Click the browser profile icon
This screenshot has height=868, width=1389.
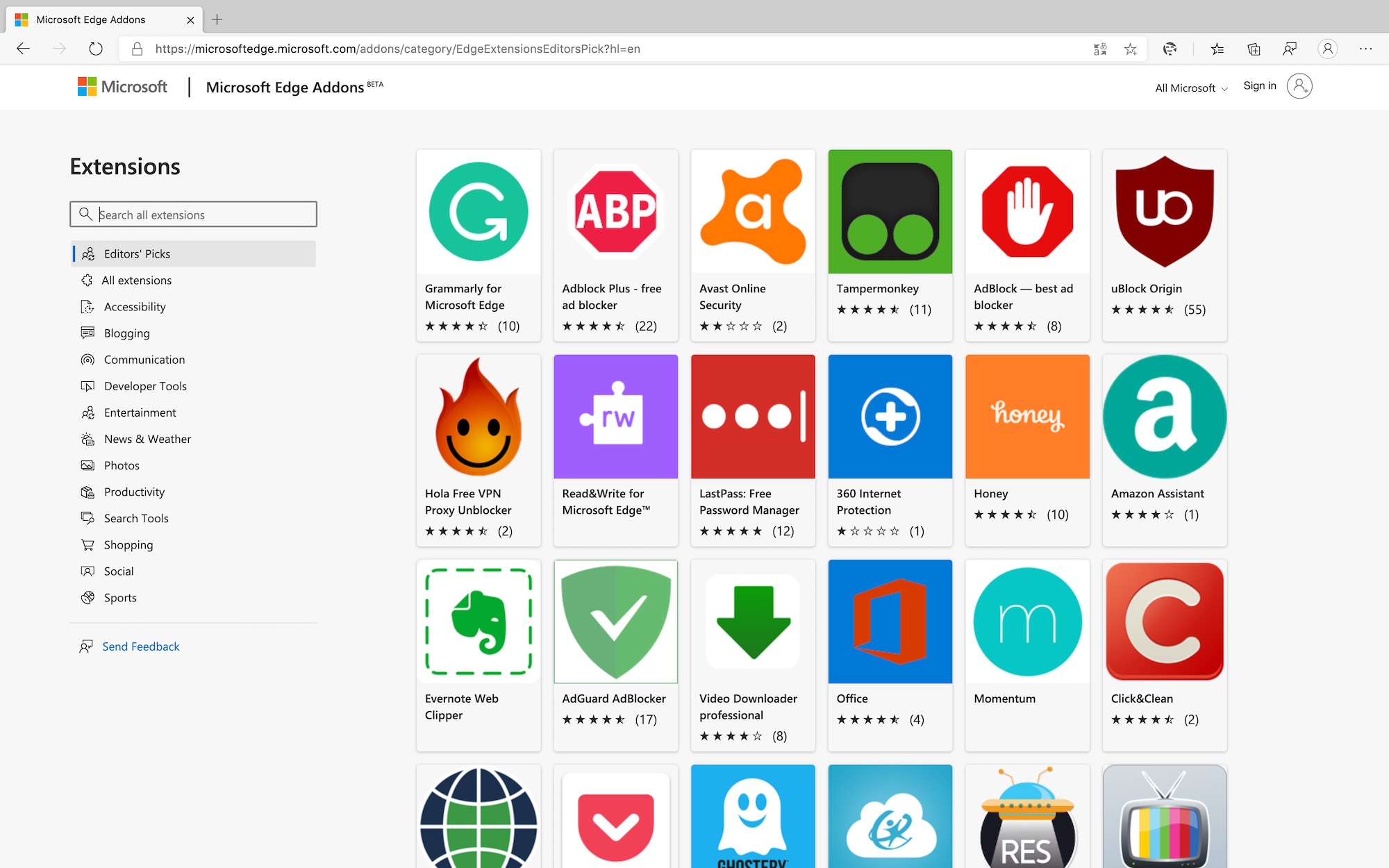1328,49
